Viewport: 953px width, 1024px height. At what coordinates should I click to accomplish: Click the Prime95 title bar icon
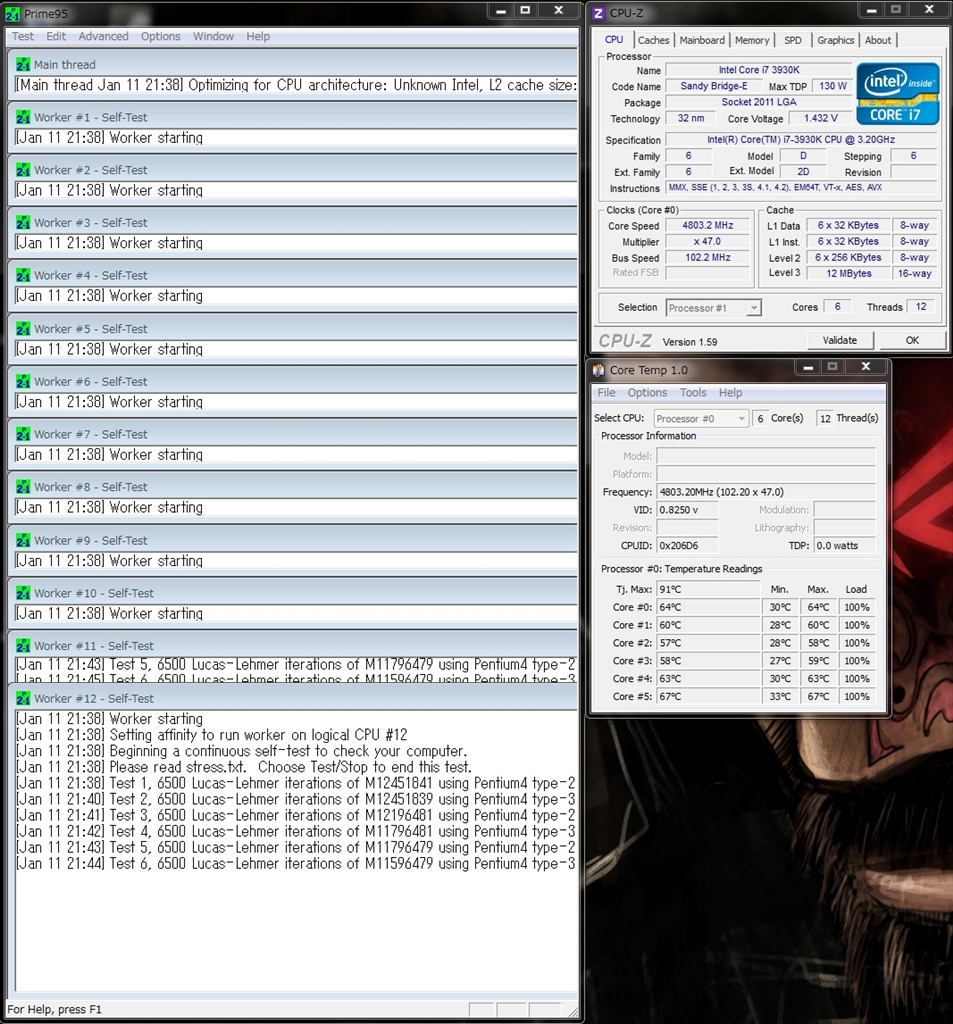click(13, 10)
